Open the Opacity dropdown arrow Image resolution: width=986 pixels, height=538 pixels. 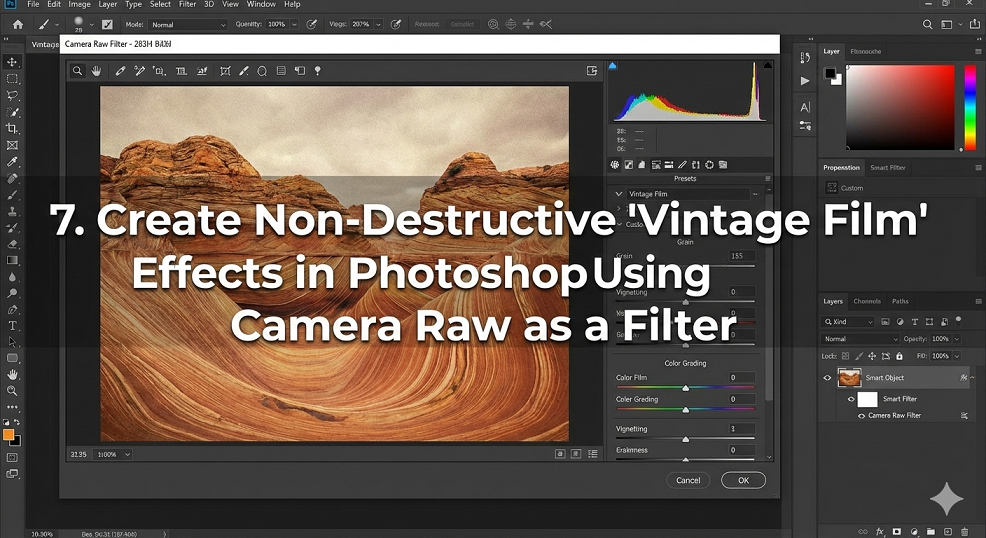coord(957,339)
